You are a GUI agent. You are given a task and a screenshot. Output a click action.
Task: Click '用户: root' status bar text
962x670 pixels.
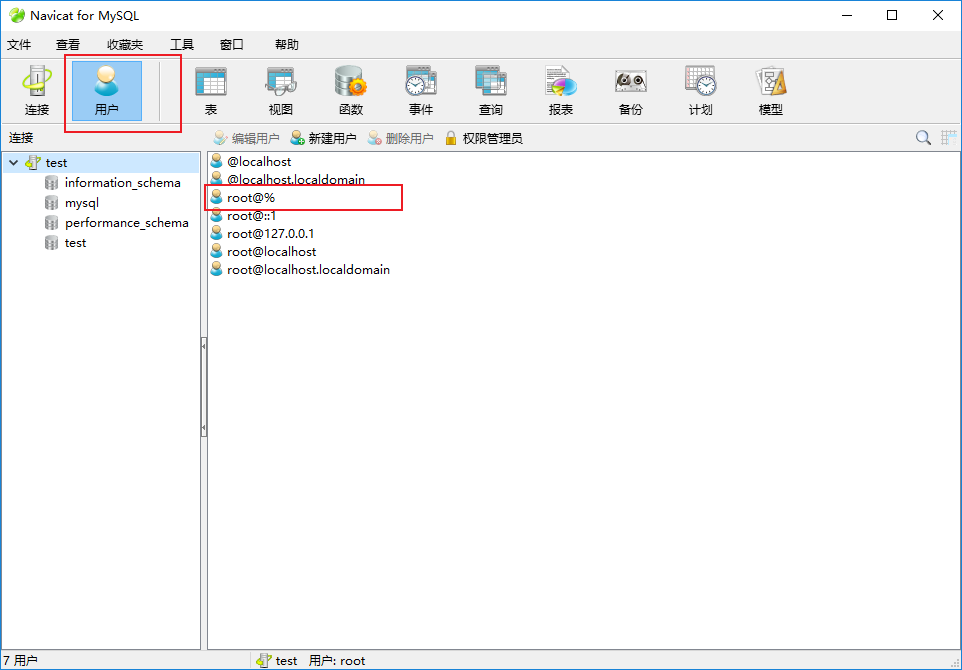337,661
